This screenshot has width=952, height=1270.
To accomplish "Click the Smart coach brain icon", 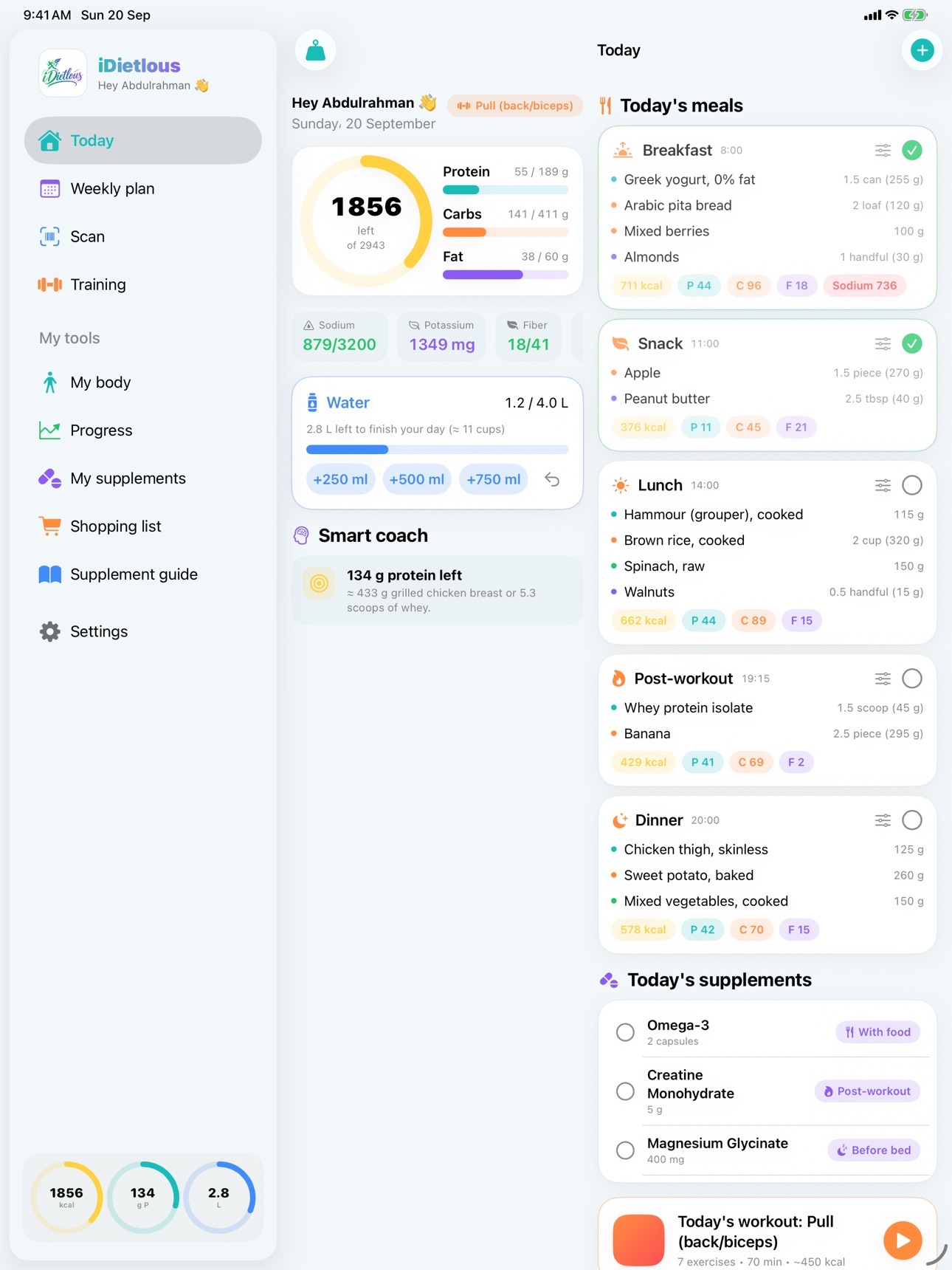I will (301, 535).
